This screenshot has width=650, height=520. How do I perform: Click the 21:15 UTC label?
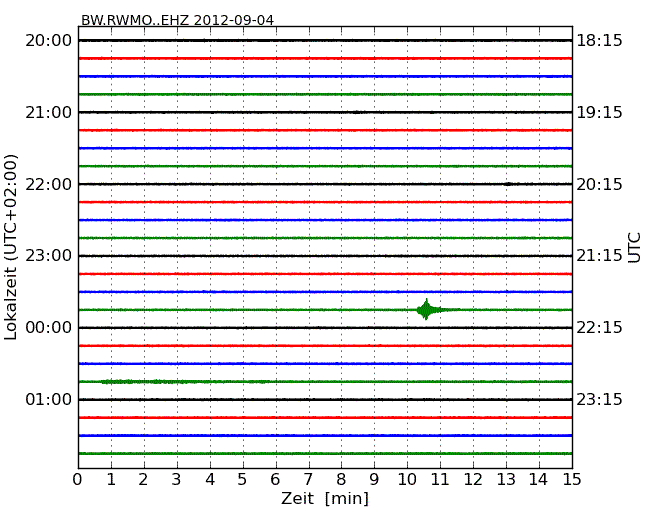tap(599, 255)
